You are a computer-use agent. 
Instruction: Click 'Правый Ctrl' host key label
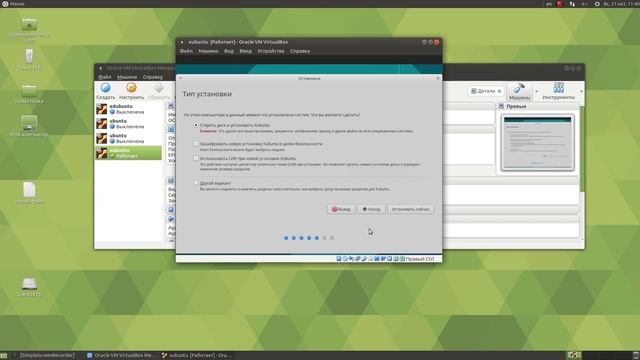point(420,259)
